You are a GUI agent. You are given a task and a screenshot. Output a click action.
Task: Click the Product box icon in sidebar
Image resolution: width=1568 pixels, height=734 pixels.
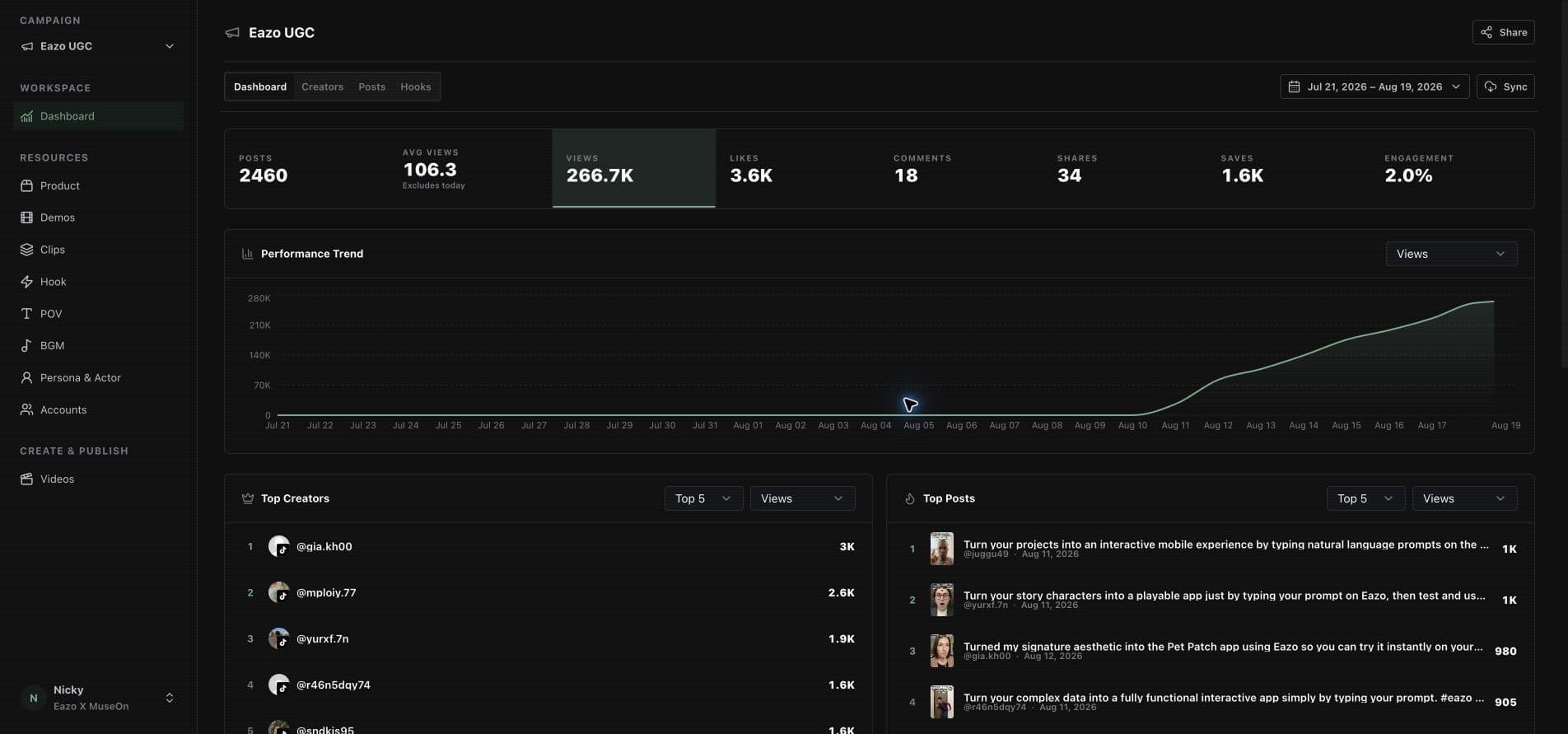click(26, 186)
